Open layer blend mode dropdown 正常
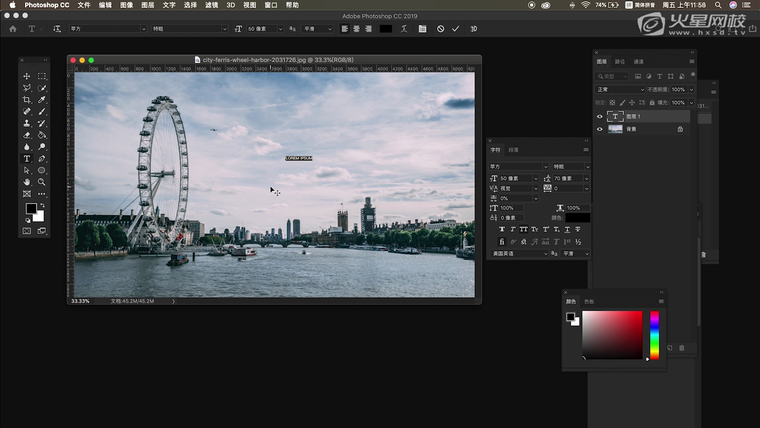 click(618, 89)
